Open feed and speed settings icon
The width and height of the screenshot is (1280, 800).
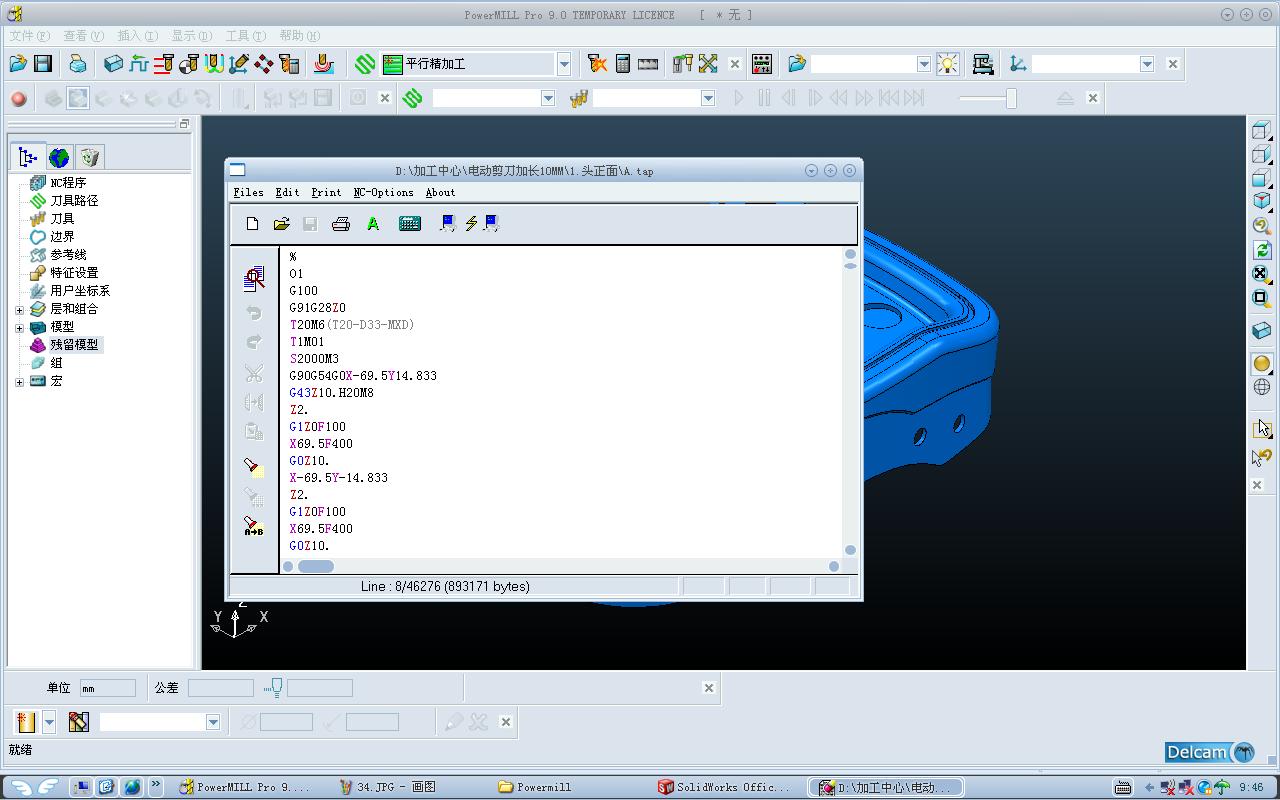[x=139, y=64]
